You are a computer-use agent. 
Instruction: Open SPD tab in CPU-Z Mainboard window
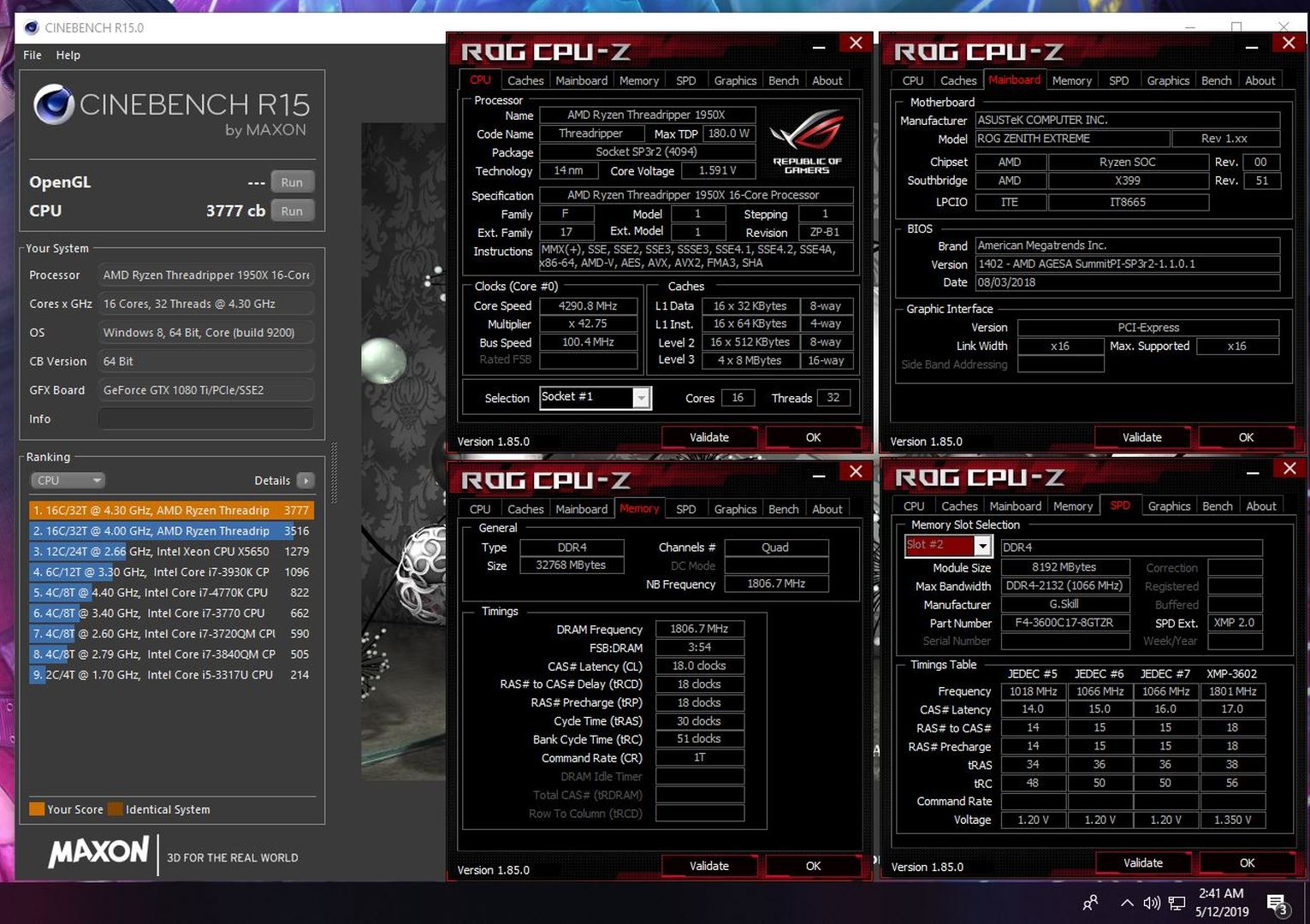click(1118, 80)
